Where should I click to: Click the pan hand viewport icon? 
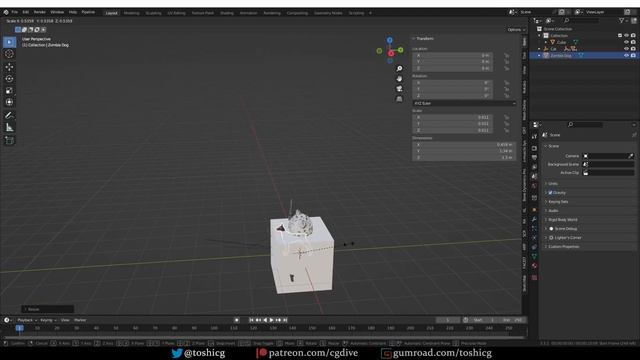coord(399,78)
